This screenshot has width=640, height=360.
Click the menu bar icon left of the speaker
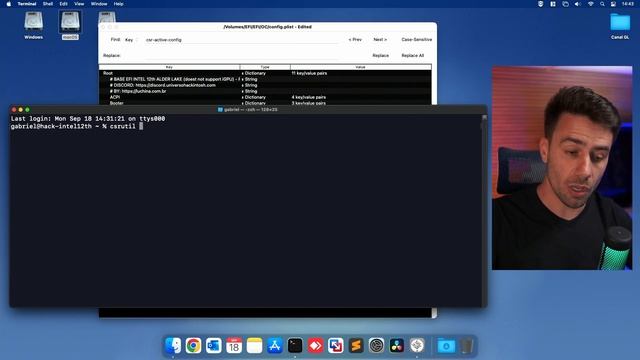tap(565, 4)
